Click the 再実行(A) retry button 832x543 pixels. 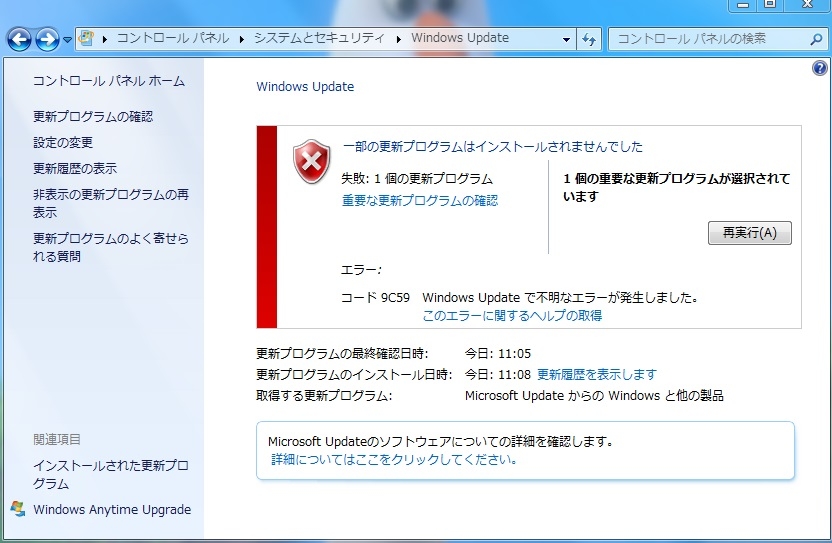[x=749, y=233]
